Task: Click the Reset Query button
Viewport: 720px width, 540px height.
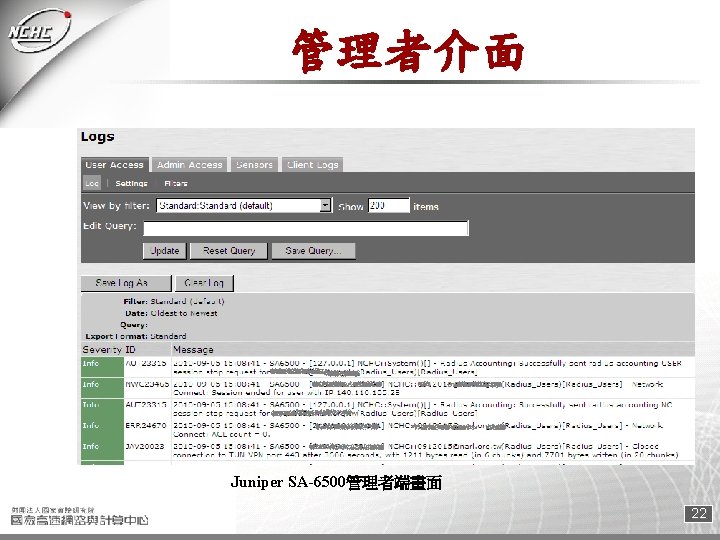Action: tap(229, 251)
